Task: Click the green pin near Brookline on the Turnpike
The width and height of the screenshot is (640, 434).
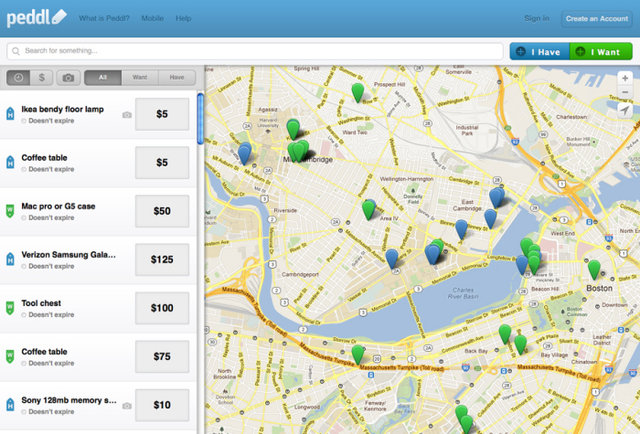Action: [358, 354]
